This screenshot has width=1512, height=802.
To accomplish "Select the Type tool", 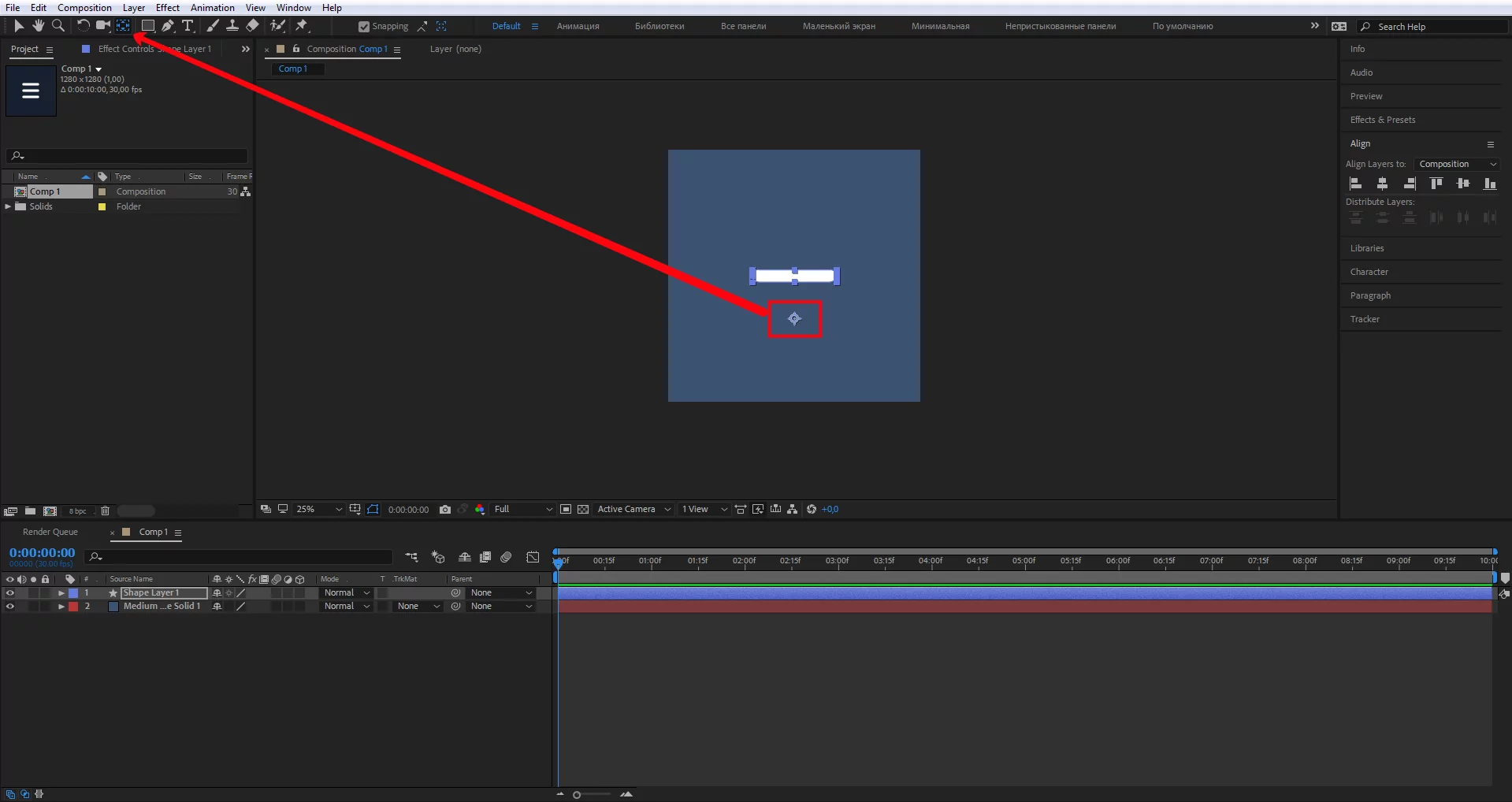I will [x=188, y=26].
